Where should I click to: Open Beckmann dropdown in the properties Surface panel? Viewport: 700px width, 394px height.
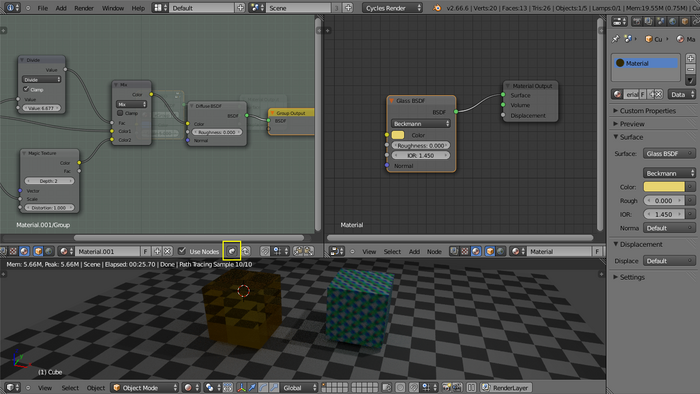point(669,173)
